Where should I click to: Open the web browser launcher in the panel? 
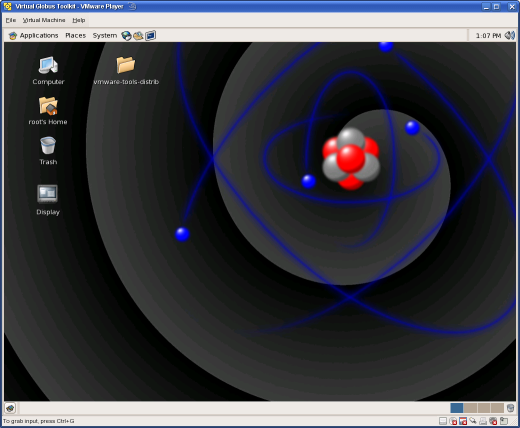(x=126, y=35)
